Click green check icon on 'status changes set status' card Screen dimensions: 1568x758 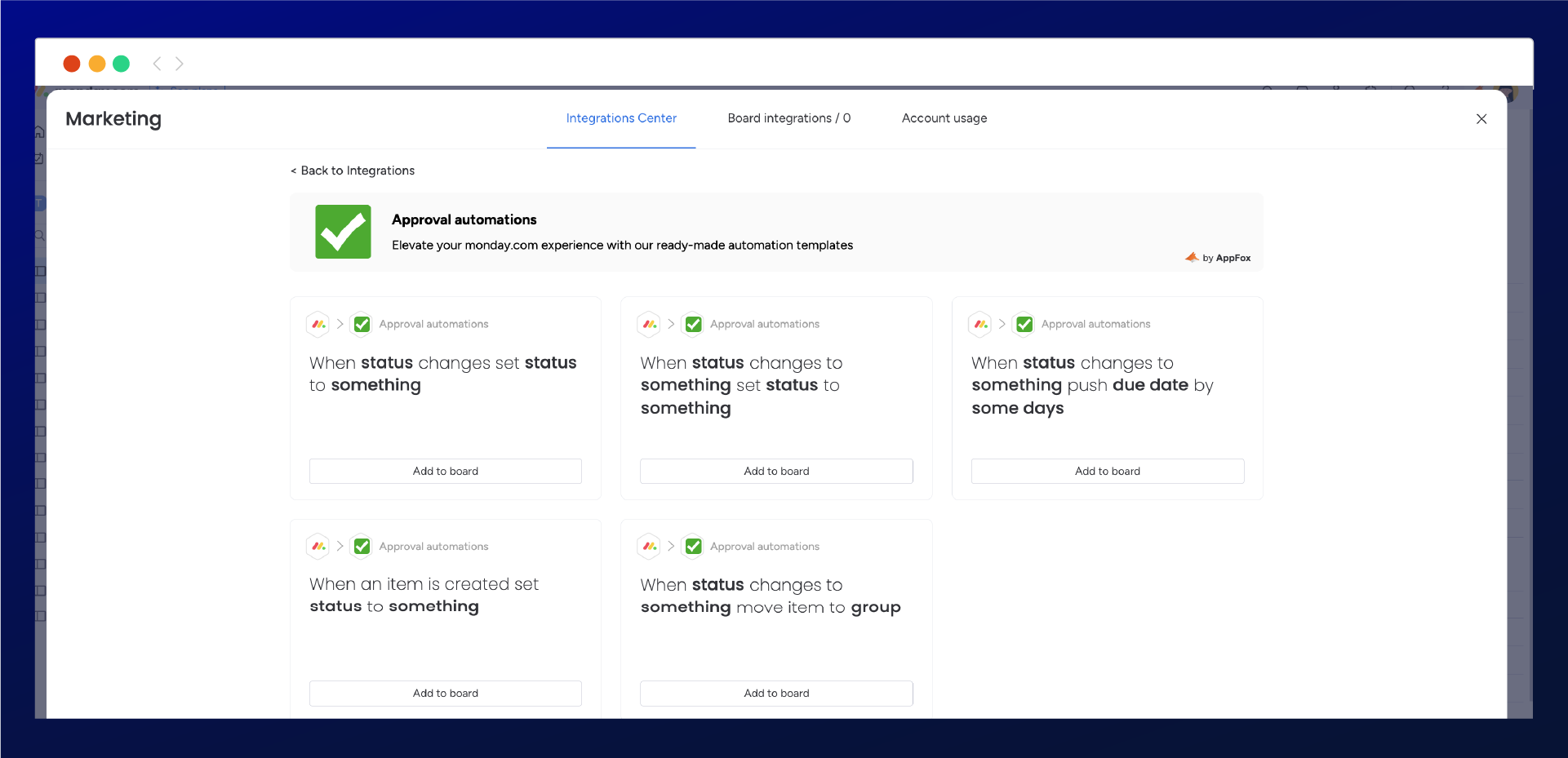362,324
